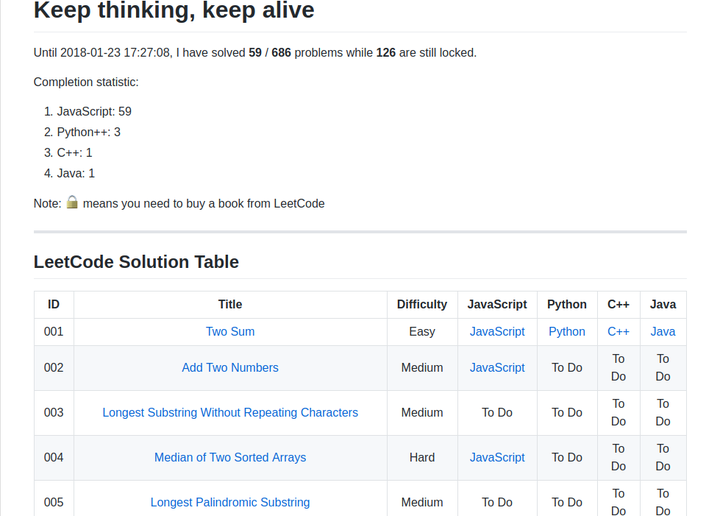Select the ID cell 001

(x=54, y=331)
